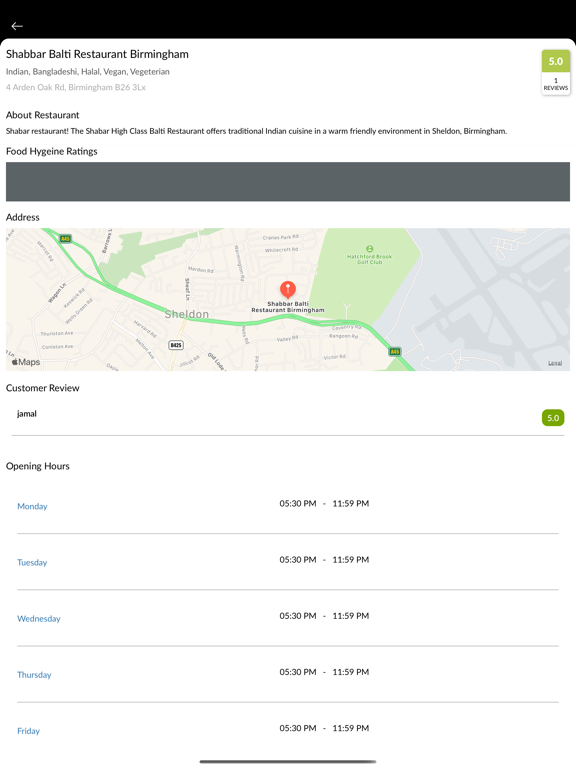The height and width of the screenshot is (768, 576).
Task: Tap the Thursday day label
Action: (x=34, y=674)
